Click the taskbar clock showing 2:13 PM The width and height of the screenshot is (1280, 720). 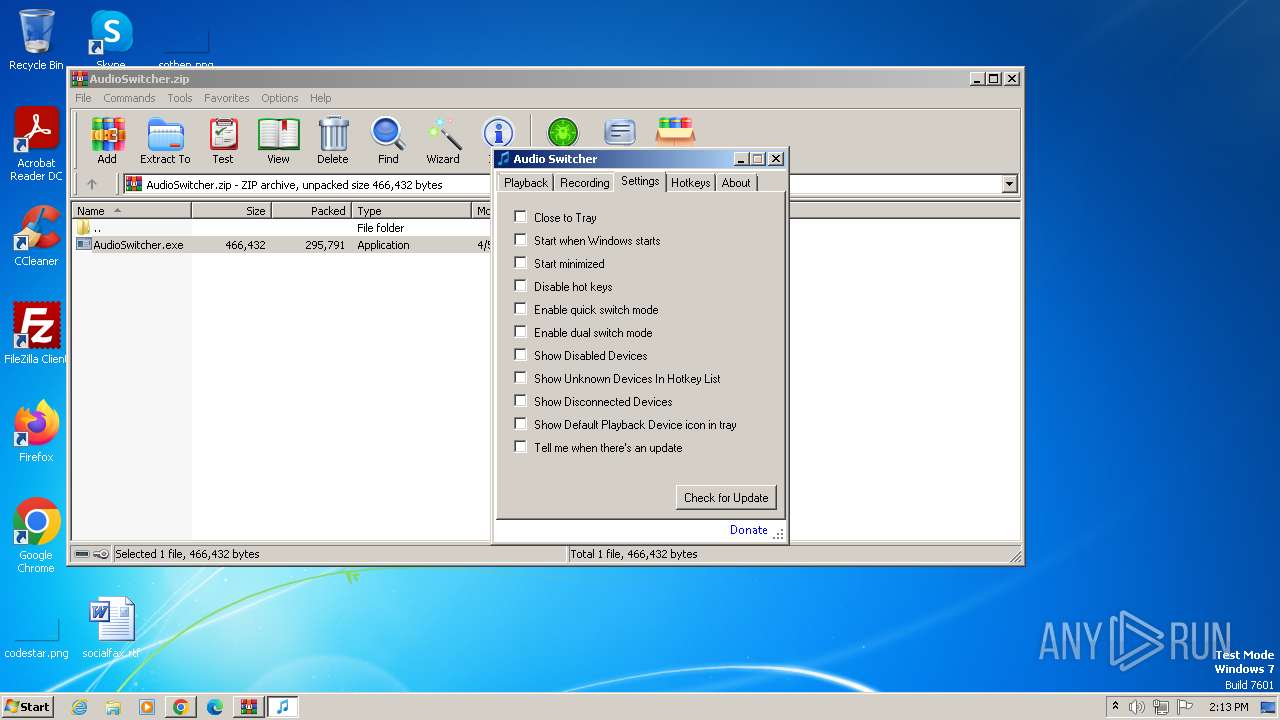[x=1228, y=707]
